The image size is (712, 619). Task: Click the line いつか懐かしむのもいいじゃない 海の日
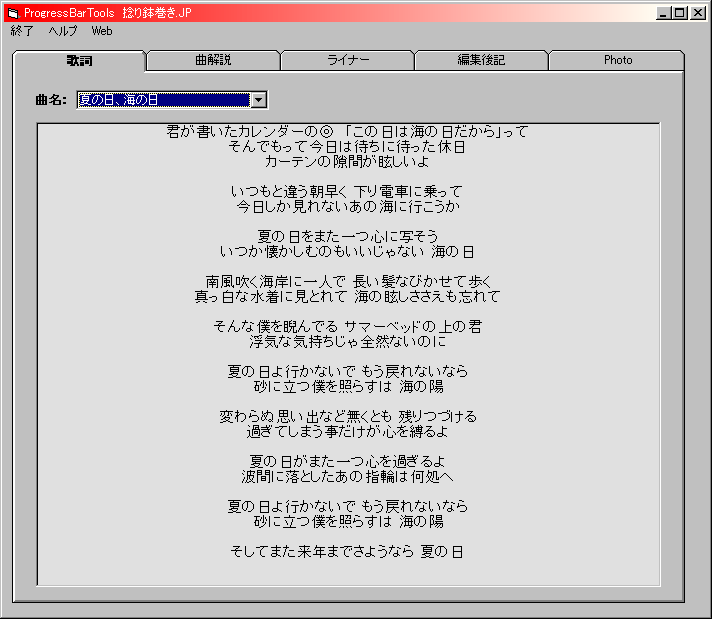347,251
